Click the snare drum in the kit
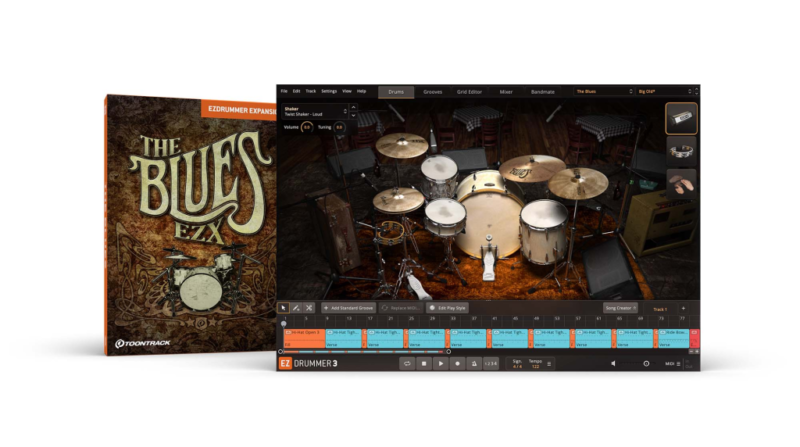This screenshot has width=800, height=447. tap(446, 215)
